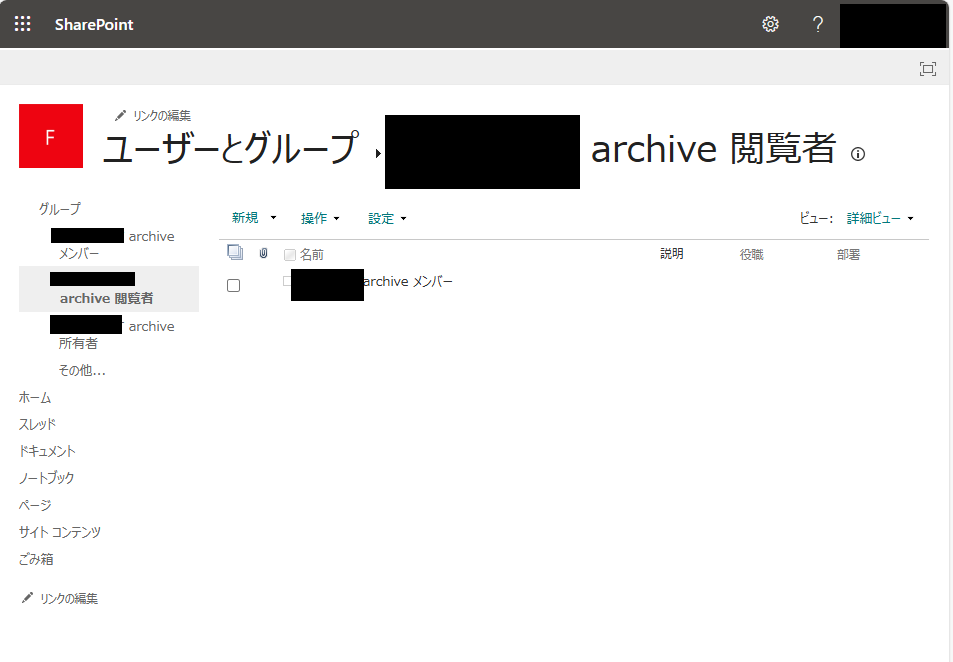Sort by the 名前 column header

click(312, 255)
